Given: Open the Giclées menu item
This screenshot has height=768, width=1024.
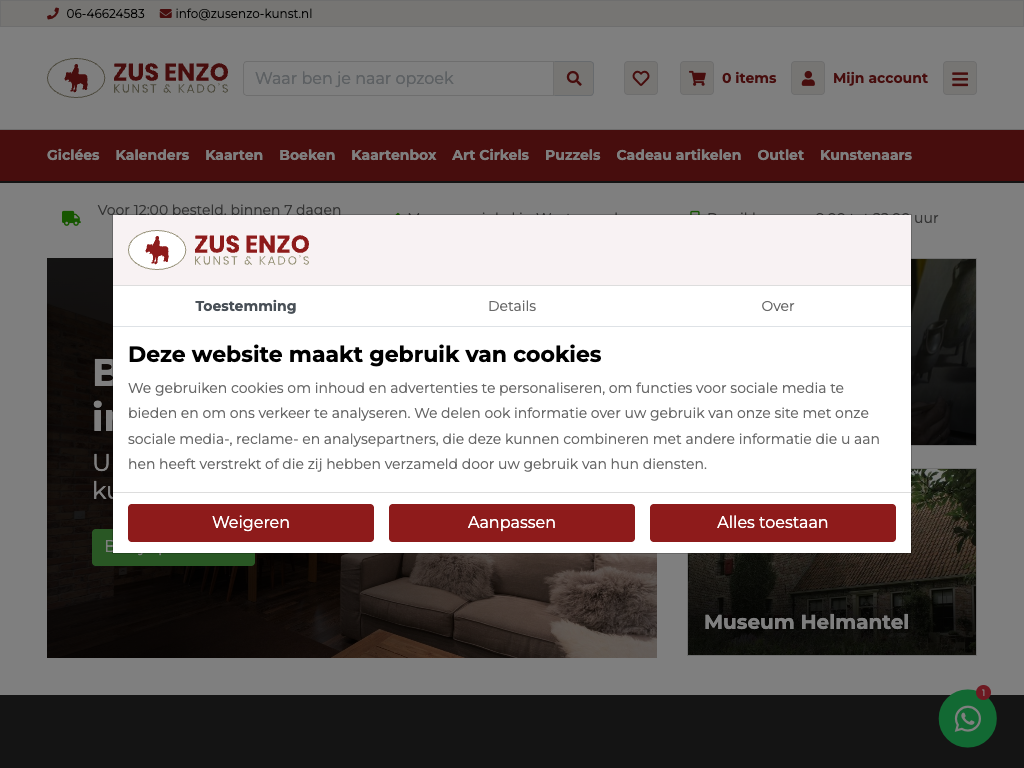Looking at the screenshot, I should [73, 155].
